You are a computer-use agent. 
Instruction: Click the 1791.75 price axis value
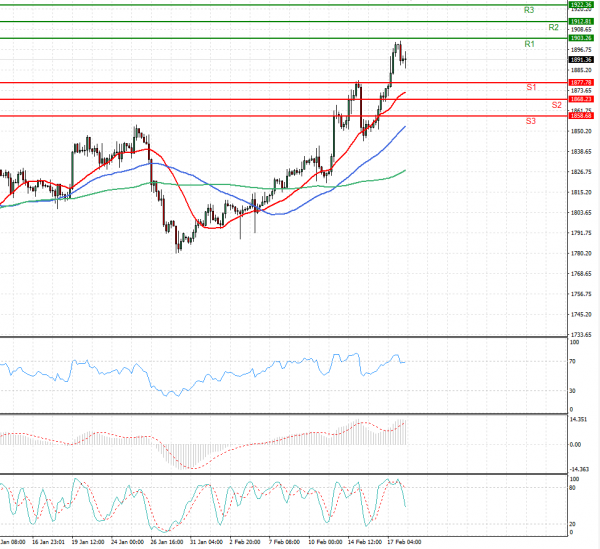pyautogui.click(x=581, y=233)
